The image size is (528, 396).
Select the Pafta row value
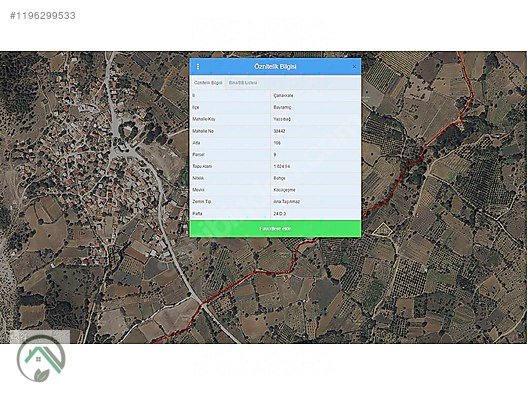(279, 213)
